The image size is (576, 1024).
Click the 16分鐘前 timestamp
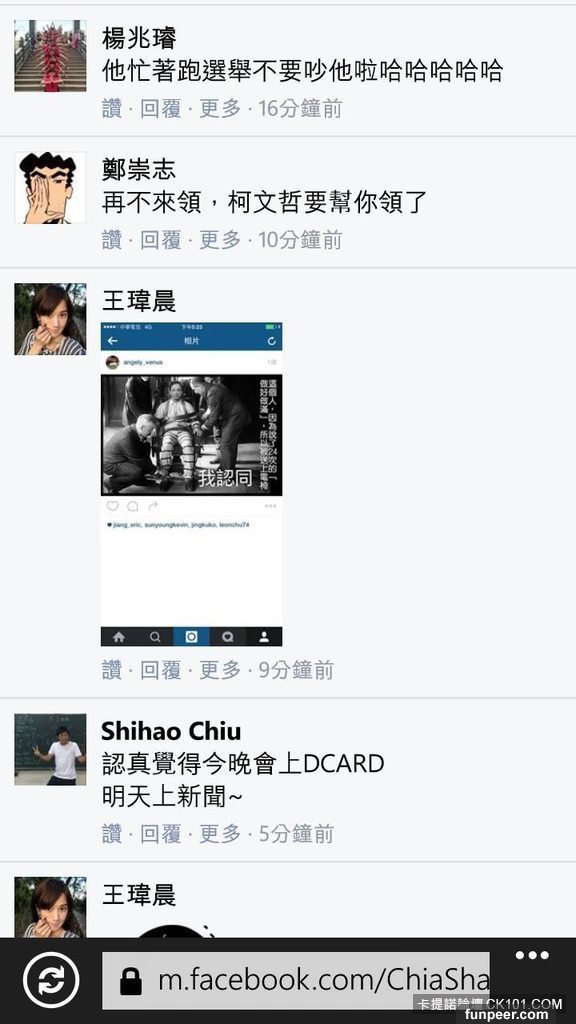tap(300, 108)
